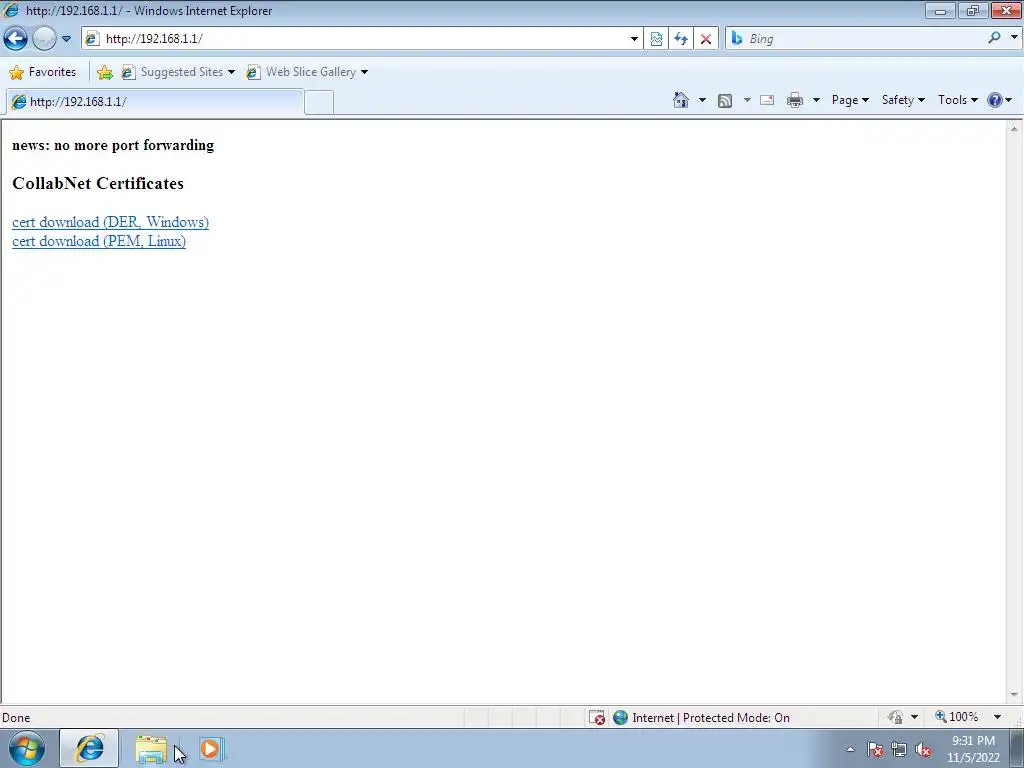The height and width of the screenshot is (768, 1024).
Task: Select the http://192.168.1.1/ tab
Action: (x=155, y=102)
